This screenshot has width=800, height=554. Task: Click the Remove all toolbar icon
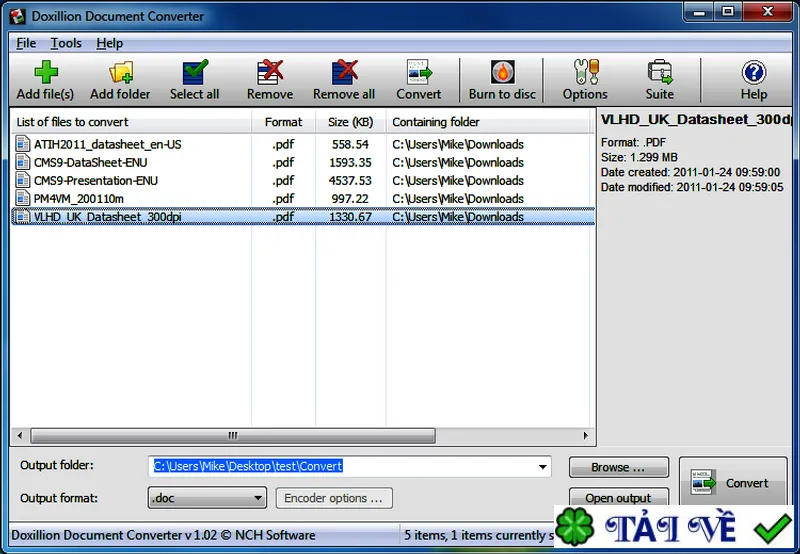tap(344, 72)
